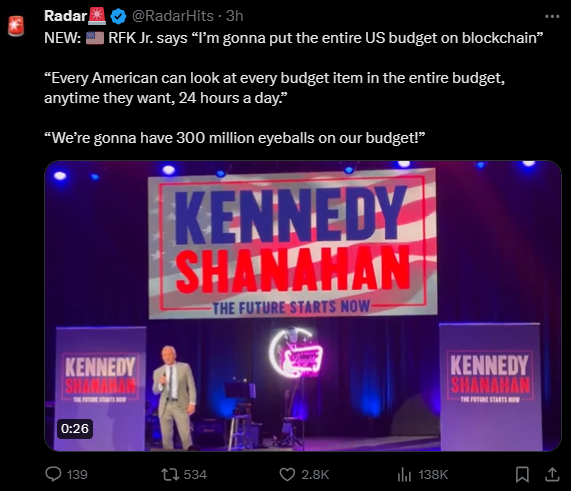The width and height of the screenshot is (571, 491).
Task: View tweet analytics bar chart icon
Action: coord(404,474)
